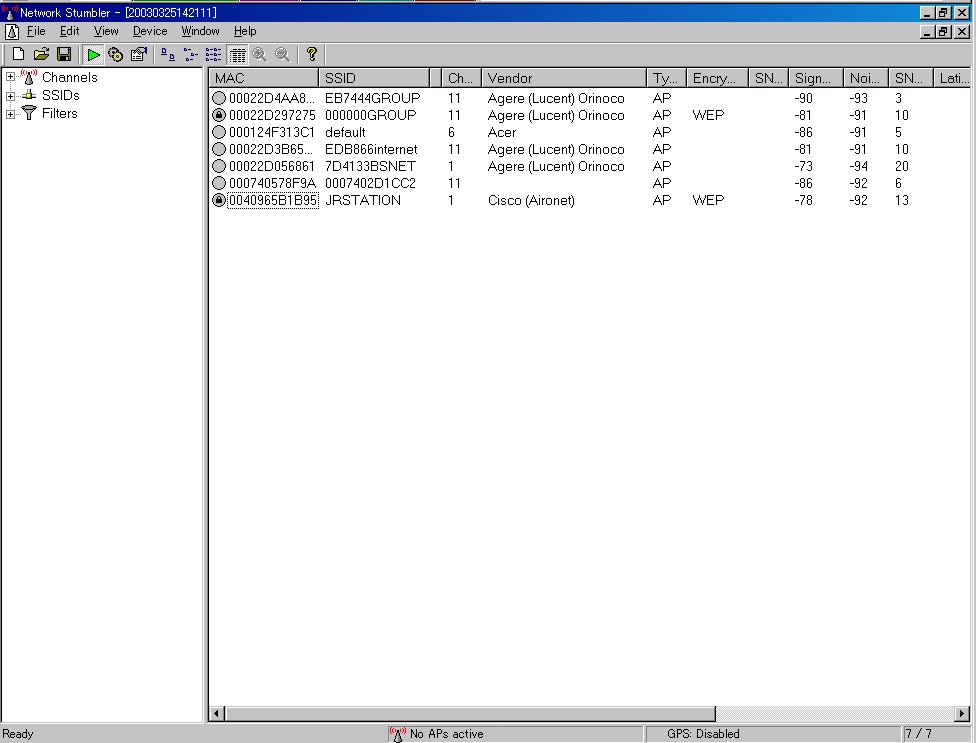Open the options icon in the toolbar
976x743 pixels.
tap(139, 55)
